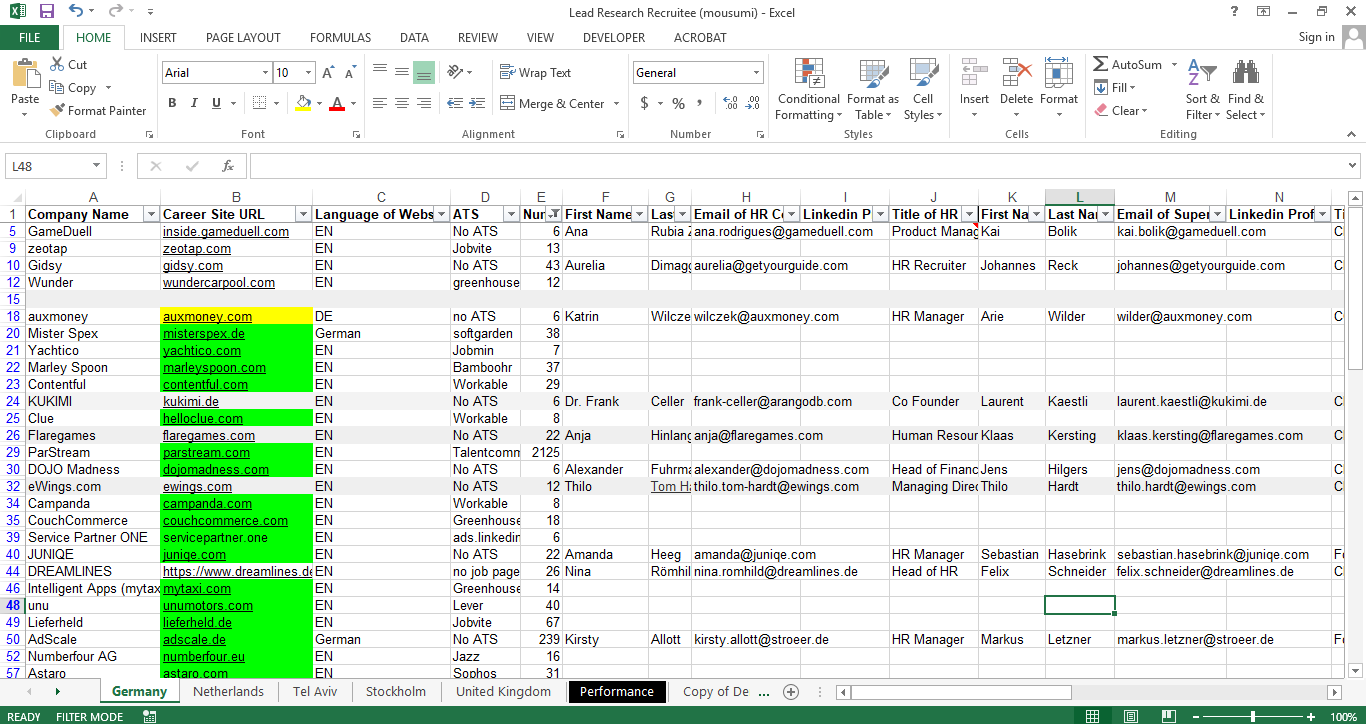Open Conditional Formatting options

[x=808, y=90]
